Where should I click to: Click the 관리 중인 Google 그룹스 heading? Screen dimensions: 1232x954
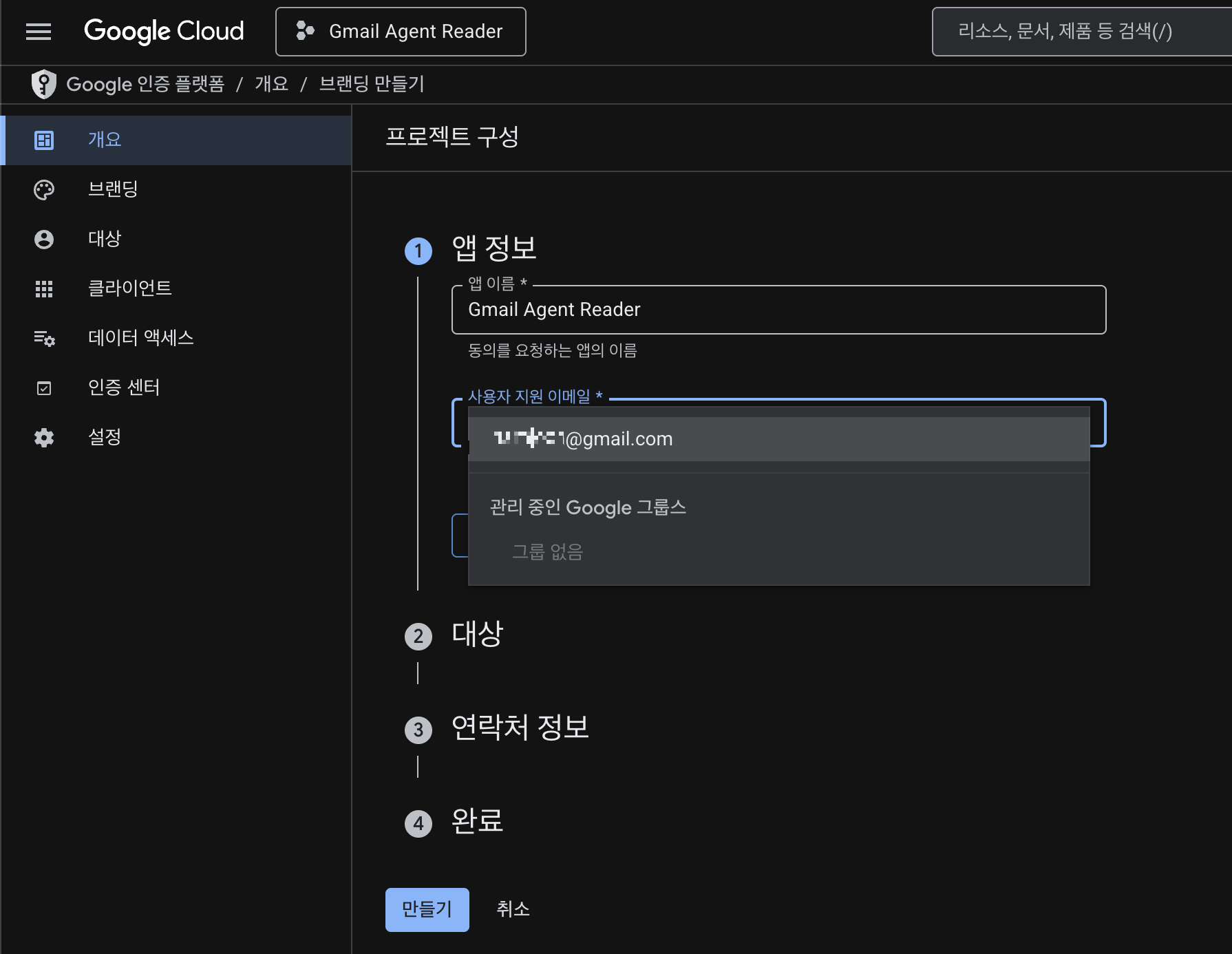[x=588, y=507]
